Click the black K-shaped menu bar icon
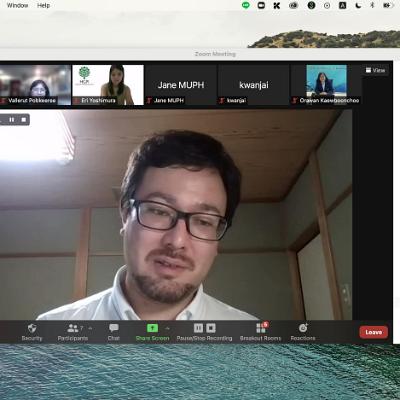This screenshot has width=400, height=400. 277,5
